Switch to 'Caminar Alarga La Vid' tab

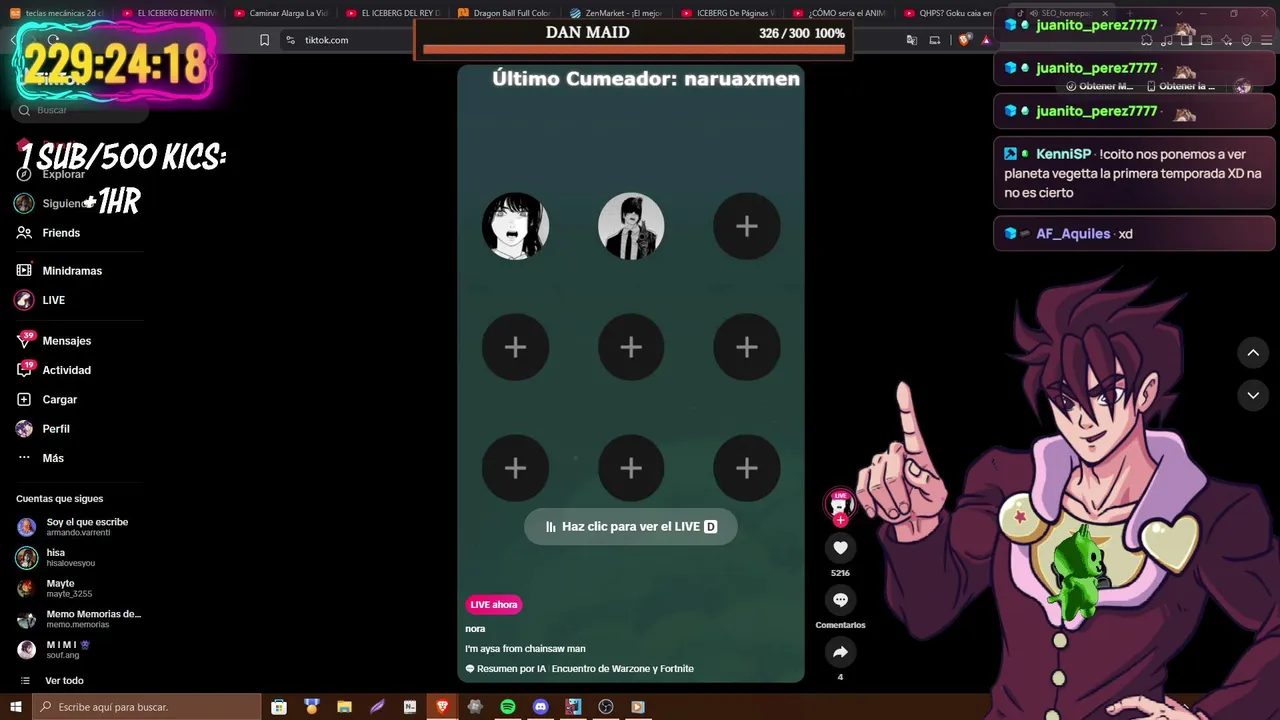[x=281, y=13]
